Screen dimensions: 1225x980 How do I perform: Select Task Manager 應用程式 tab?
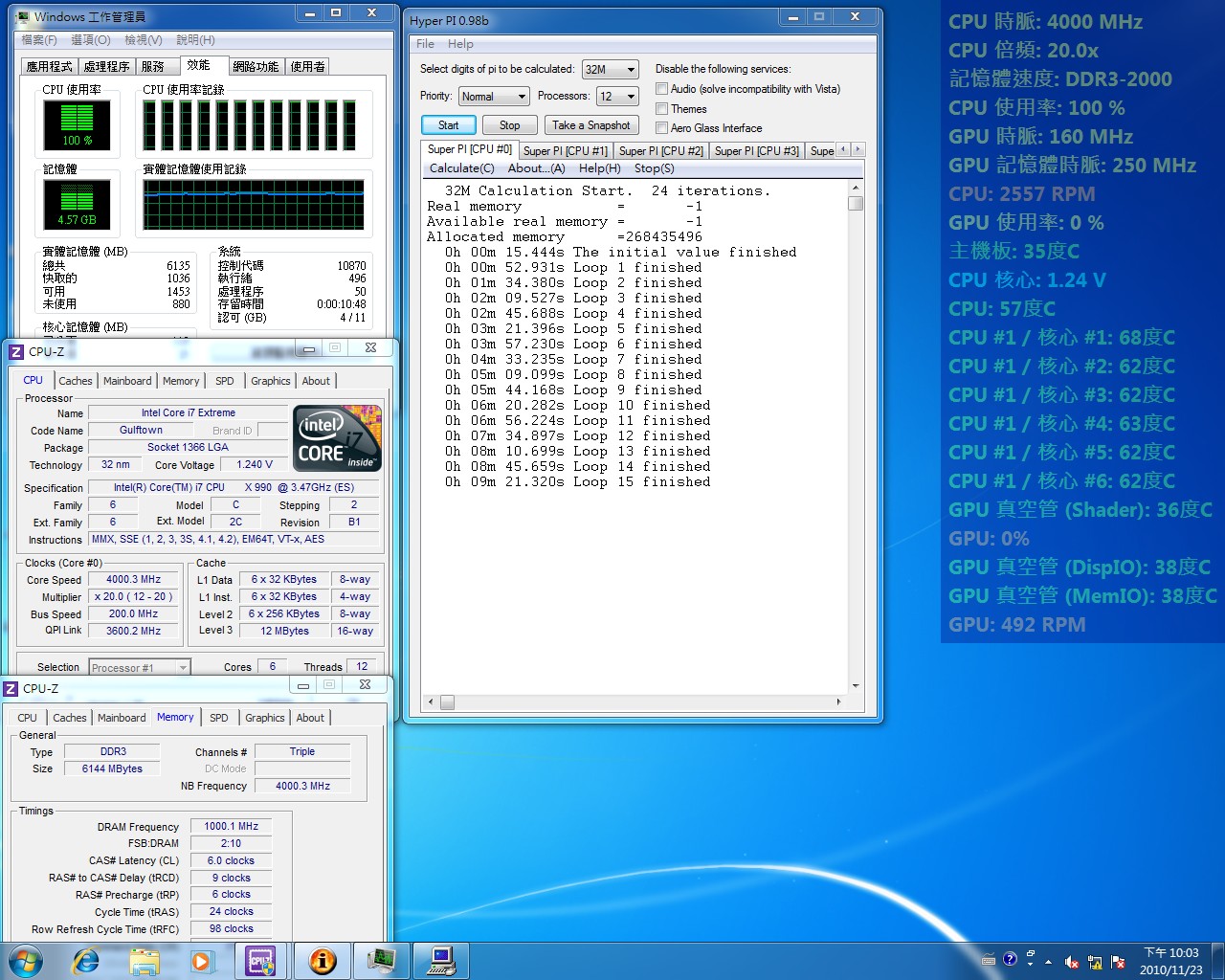pyautogui.click(x=50, y=67)
